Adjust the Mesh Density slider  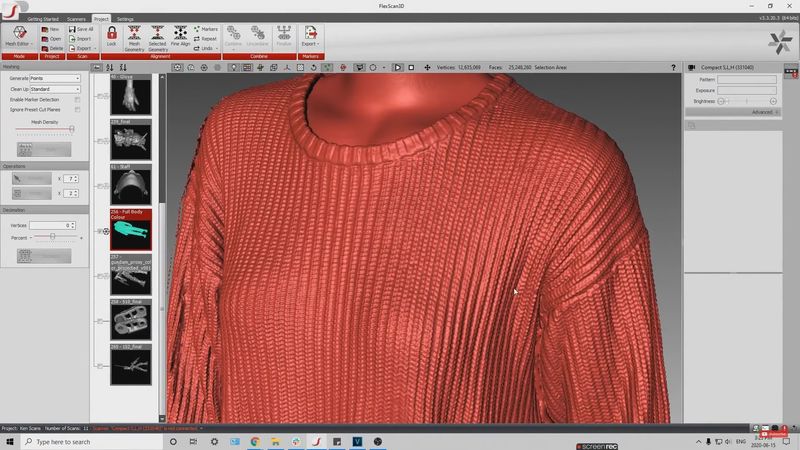(71, 129)
